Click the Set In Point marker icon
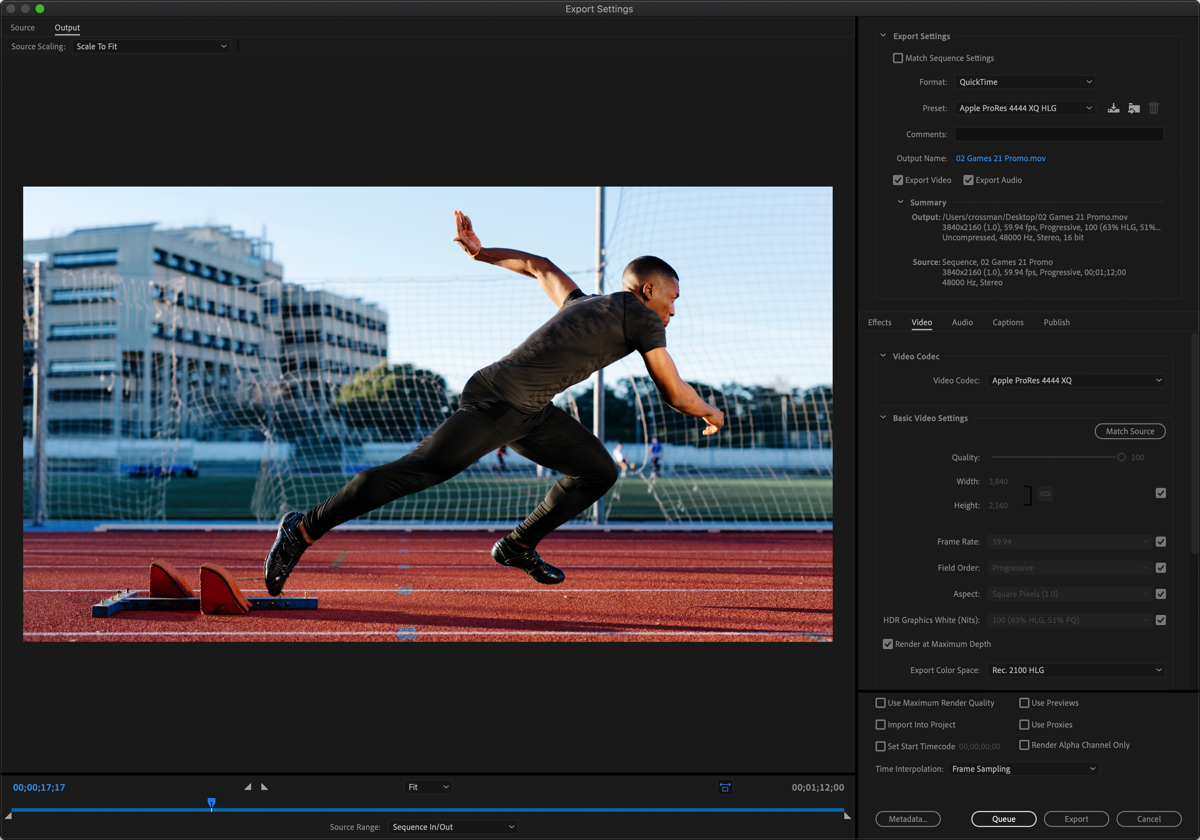This screenshot has height=840, width=1200. coord(248,787)
